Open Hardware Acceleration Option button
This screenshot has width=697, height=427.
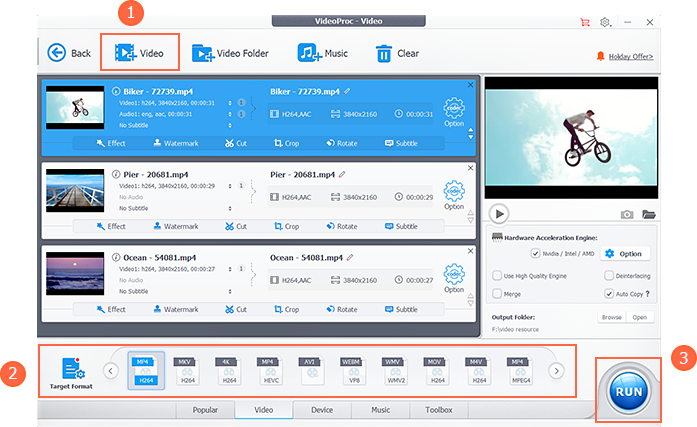point(625,253)
